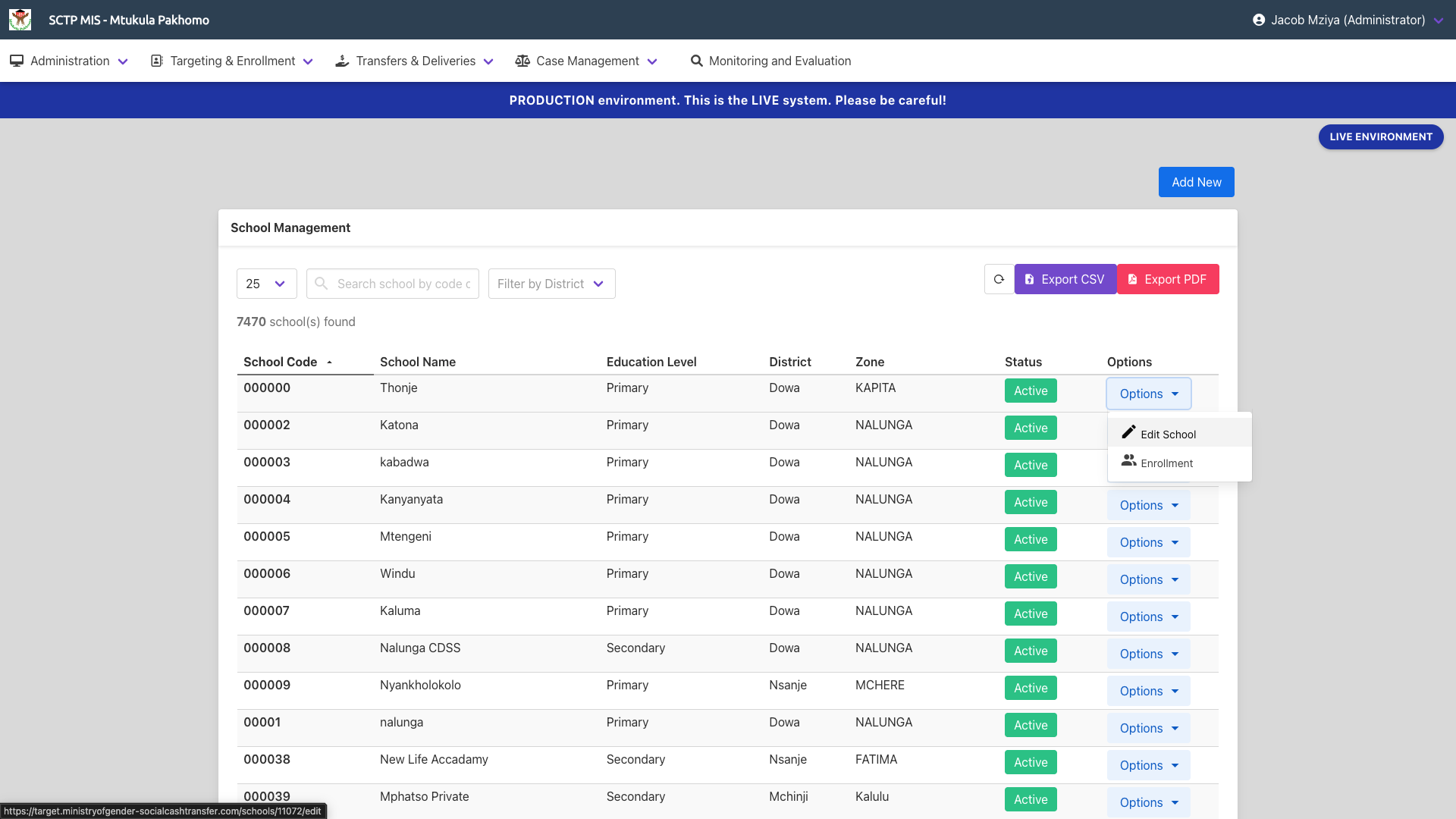Image resolution: width=1456 pixels, height=819 pixels.
Task: Click the people icon beside Enrollment
Action: click(x=1128, y=460)
